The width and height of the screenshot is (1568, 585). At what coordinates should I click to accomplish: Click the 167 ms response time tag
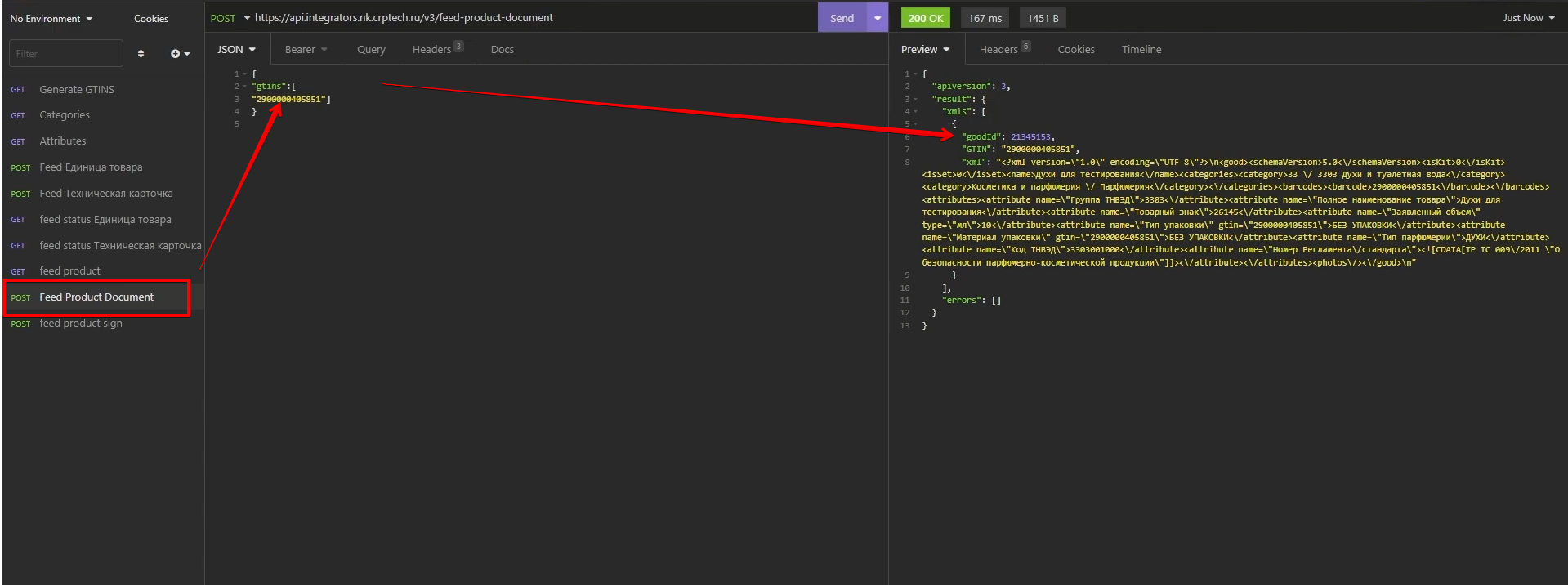tap(985, 18)
